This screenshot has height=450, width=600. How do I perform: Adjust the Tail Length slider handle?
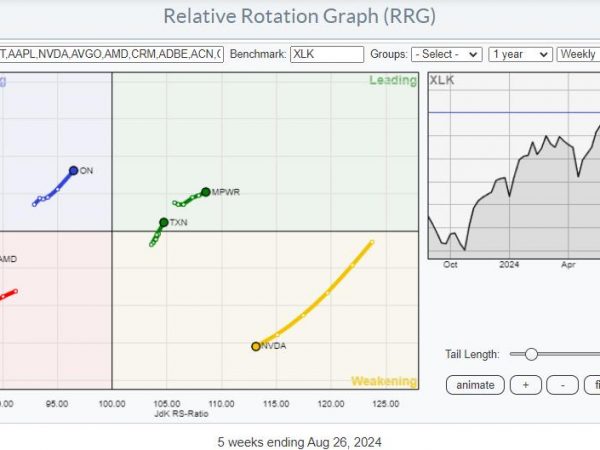tap(531, 354)
